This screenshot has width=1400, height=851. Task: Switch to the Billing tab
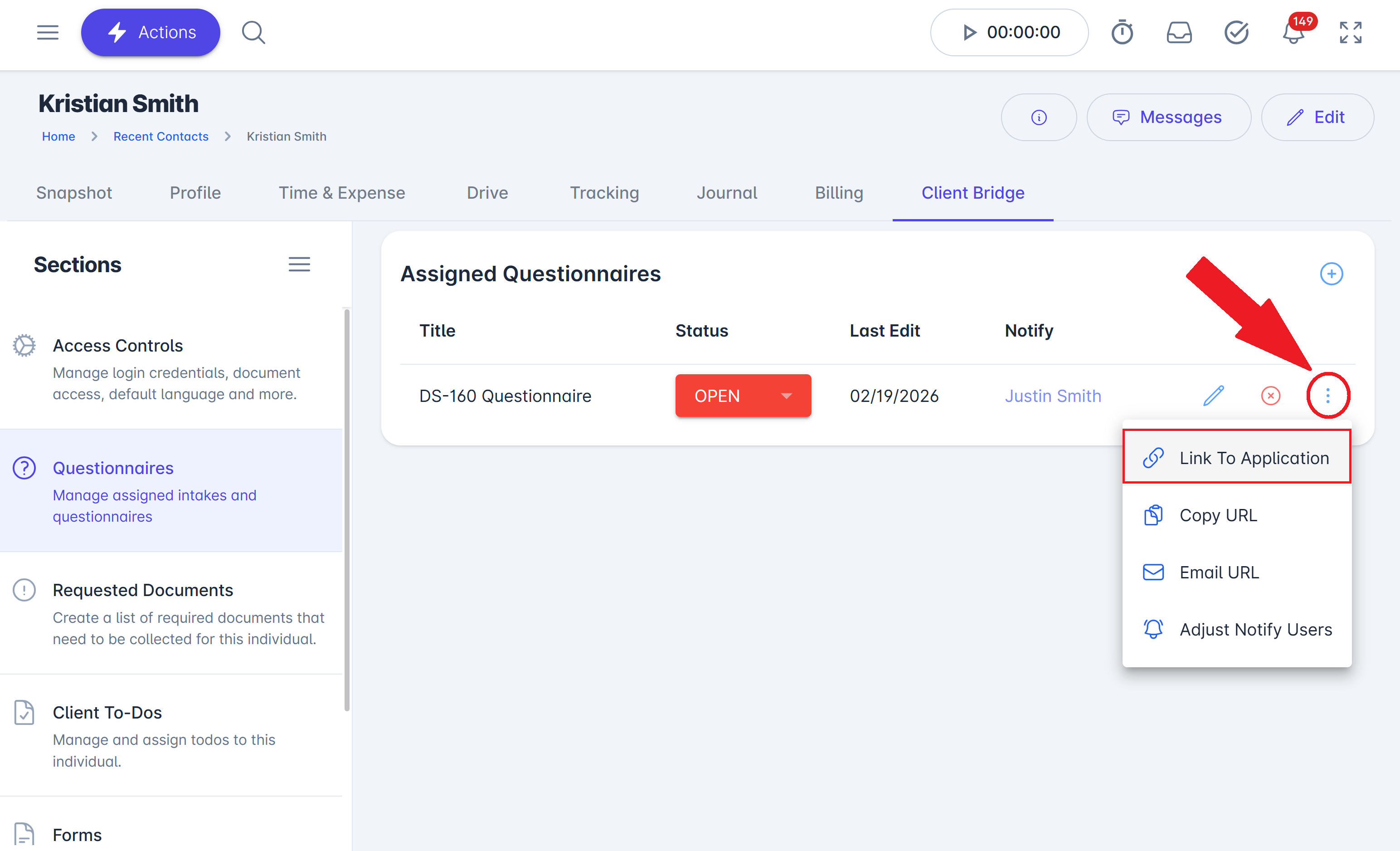coord(839,193)
